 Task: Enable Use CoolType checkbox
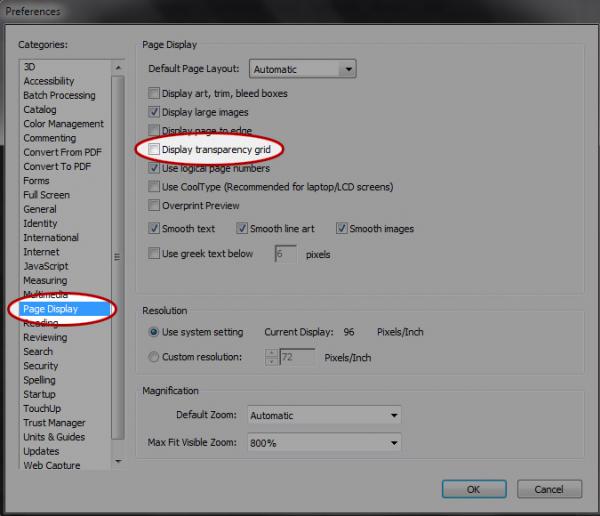click(154, 186)
